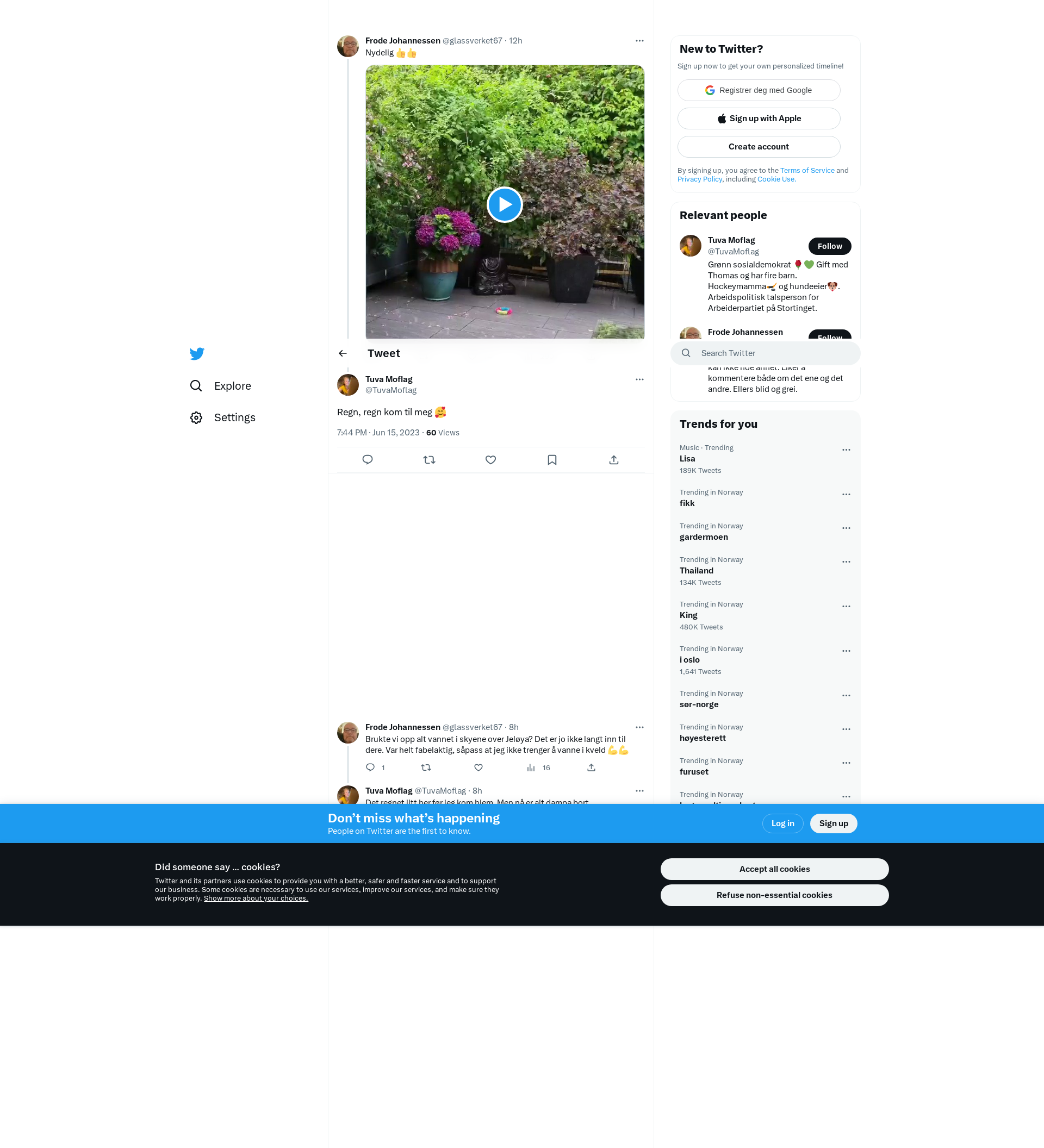Open more options for the Thailand trend
This screenshot has width=1044, height=1148.
click(846, 562)
